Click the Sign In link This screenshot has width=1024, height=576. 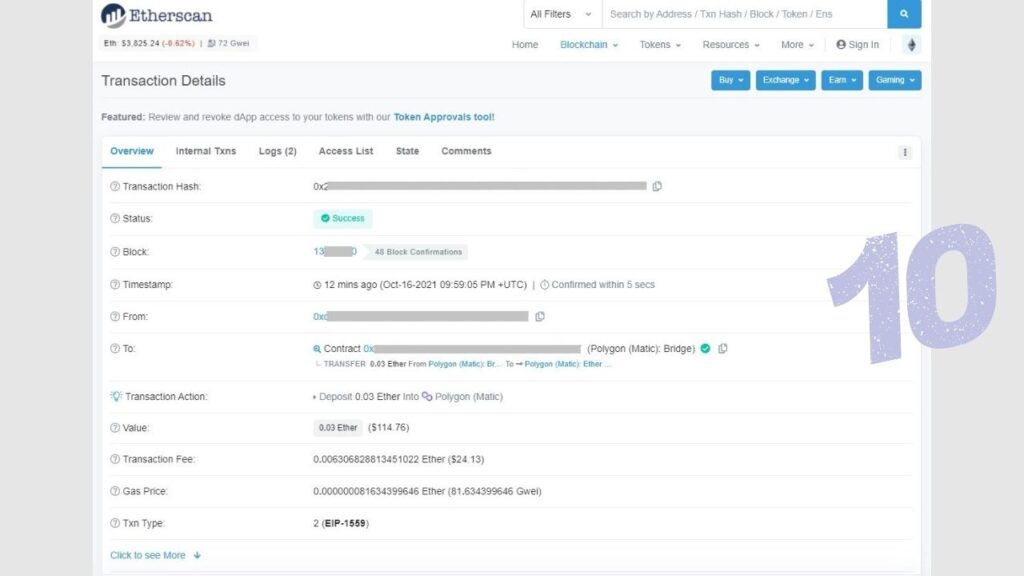pos(857,44)
